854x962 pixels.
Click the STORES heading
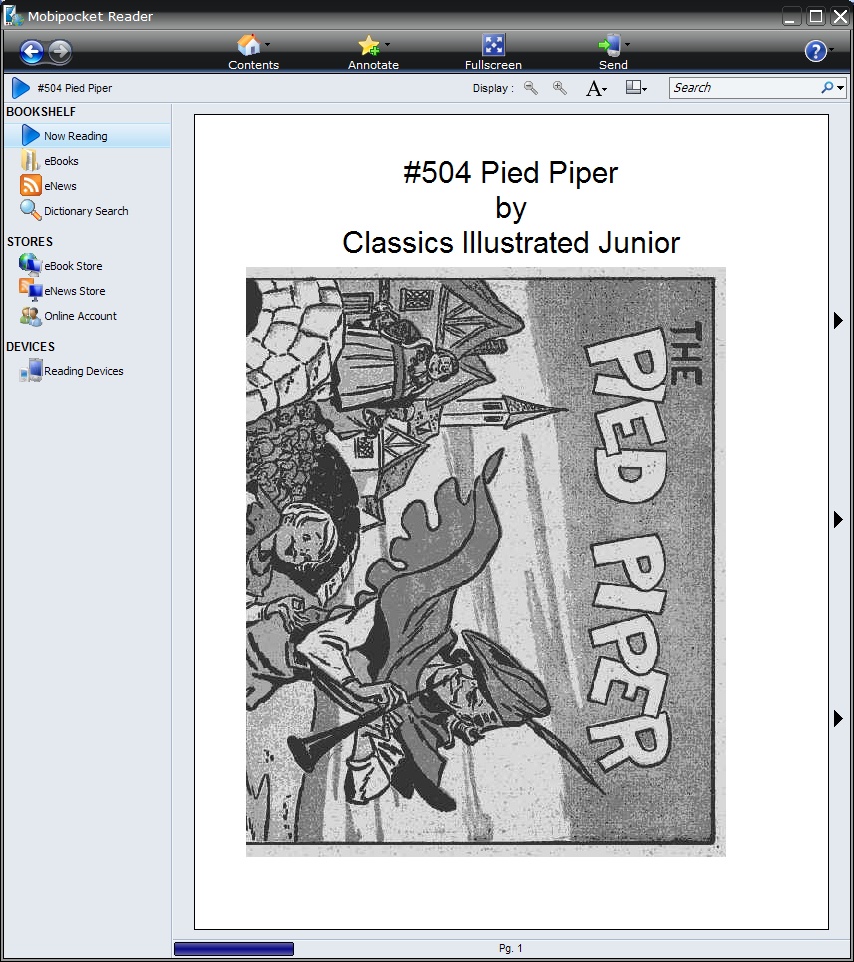point(30,242)
